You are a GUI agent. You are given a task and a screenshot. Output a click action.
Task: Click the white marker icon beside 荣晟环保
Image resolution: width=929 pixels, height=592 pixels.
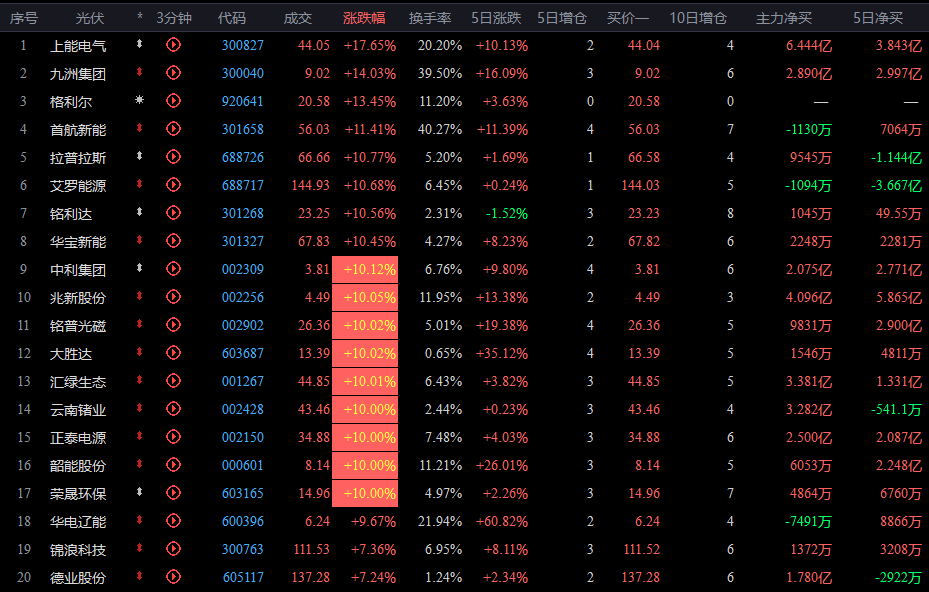(140, 493)
